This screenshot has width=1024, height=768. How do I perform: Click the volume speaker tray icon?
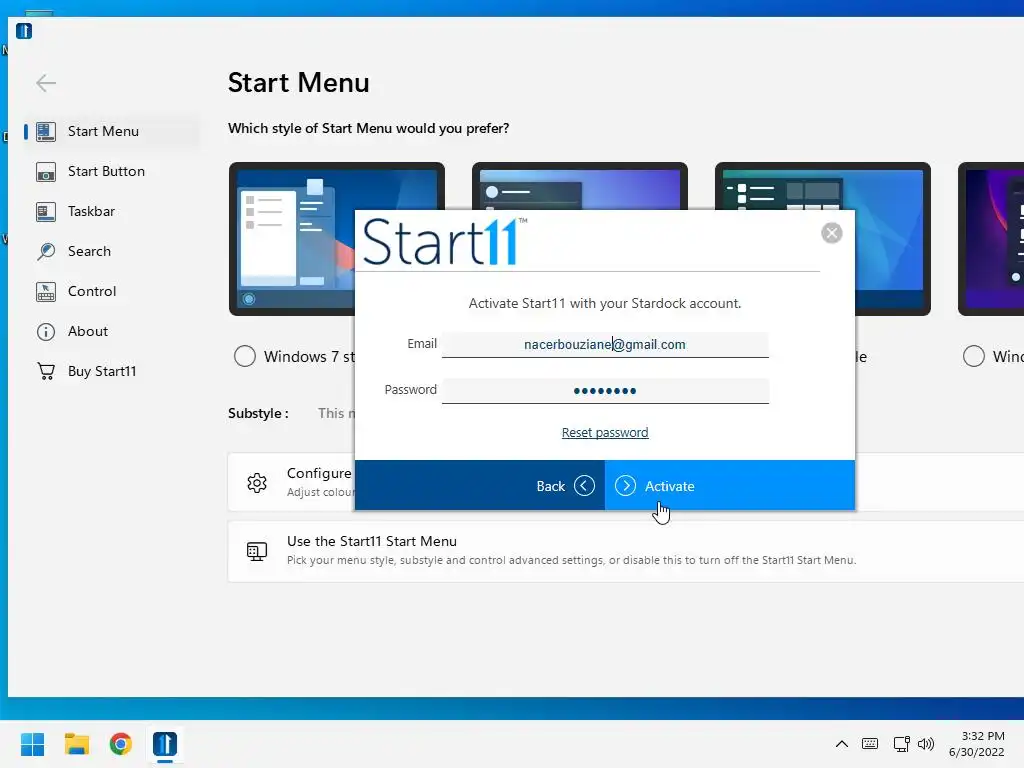point(926,744)
